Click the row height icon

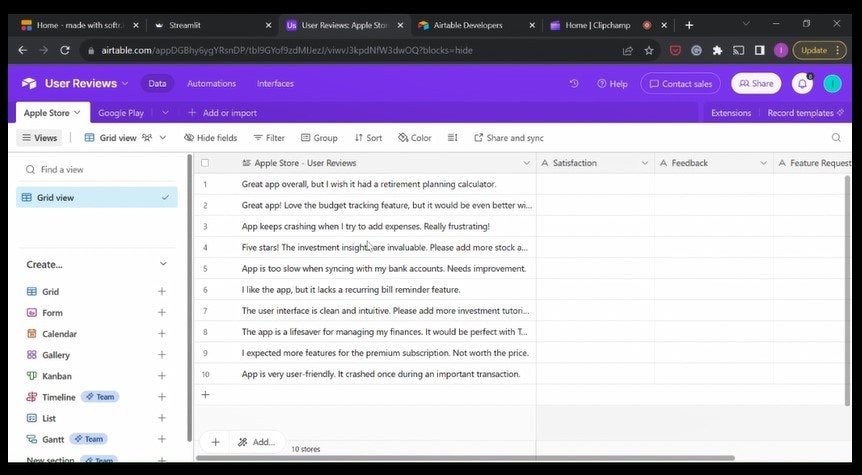tap(452, 138)
